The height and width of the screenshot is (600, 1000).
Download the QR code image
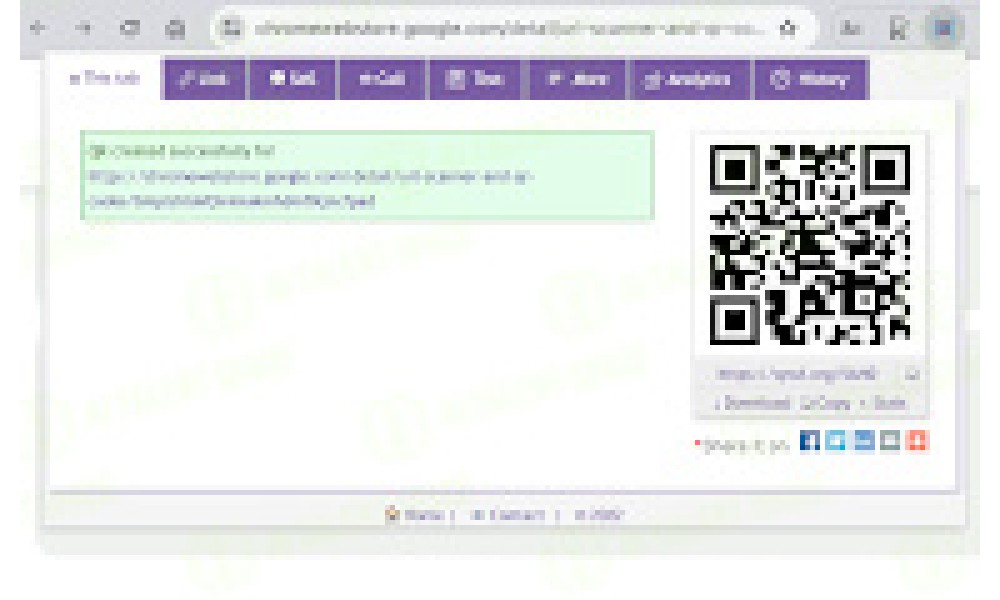[x=752, y=403]
